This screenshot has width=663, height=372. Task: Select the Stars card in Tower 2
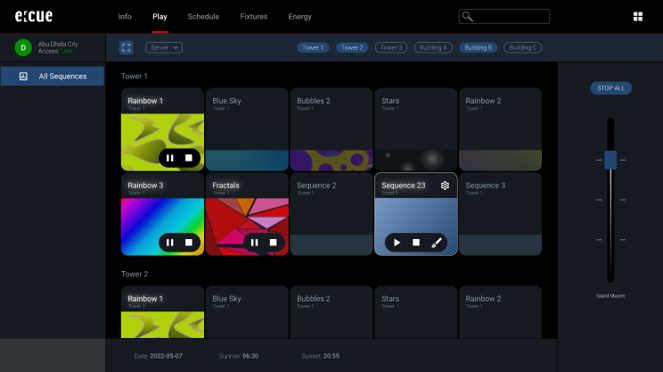click(x=416, y=312)
